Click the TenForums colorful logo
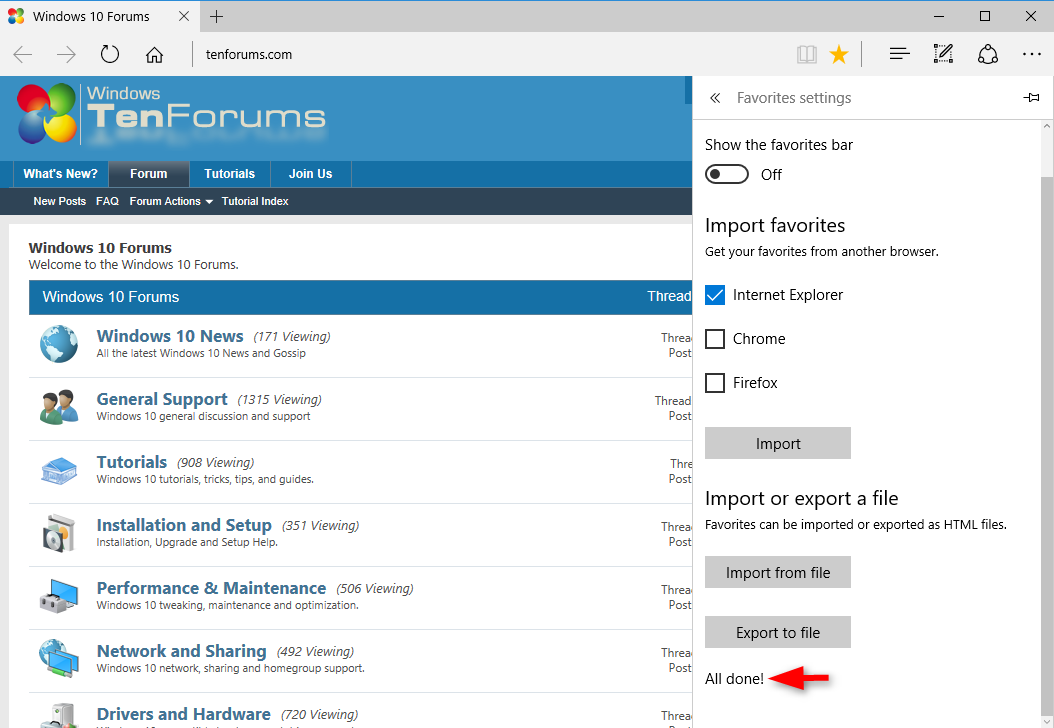 pyautogui.click(x=46, y=114)
